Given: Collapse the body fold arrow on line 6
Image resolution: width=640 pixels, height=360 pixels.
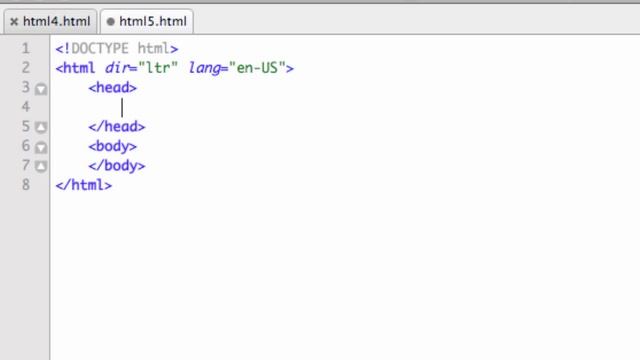Looking at the screenshot, I should [41, 147].
